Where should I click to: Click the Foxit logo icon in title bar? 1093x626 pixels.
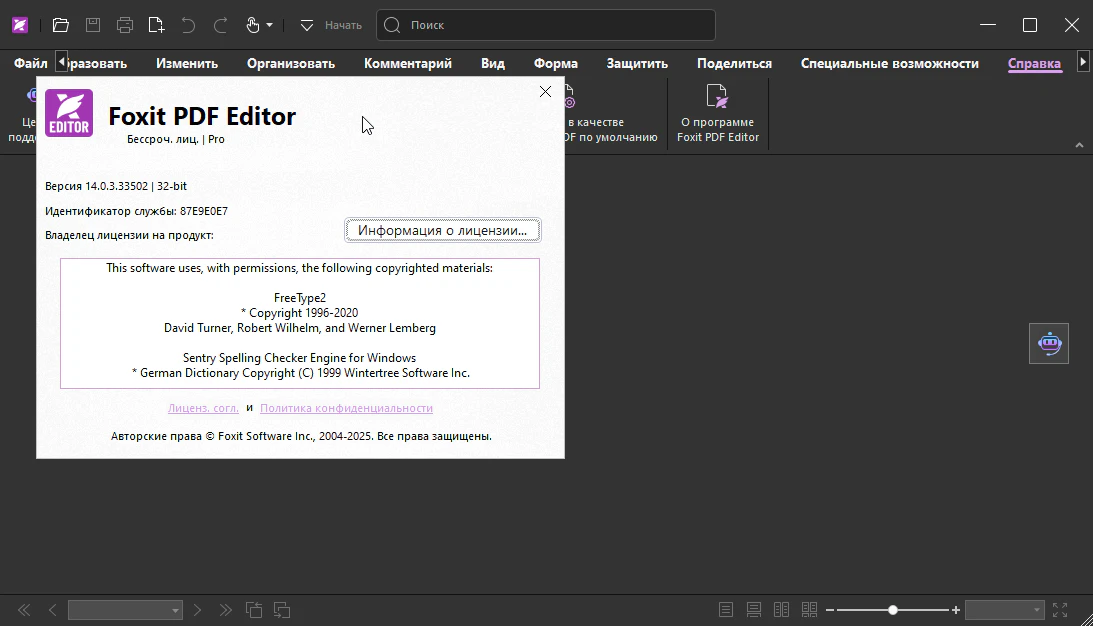coord(20,25)
